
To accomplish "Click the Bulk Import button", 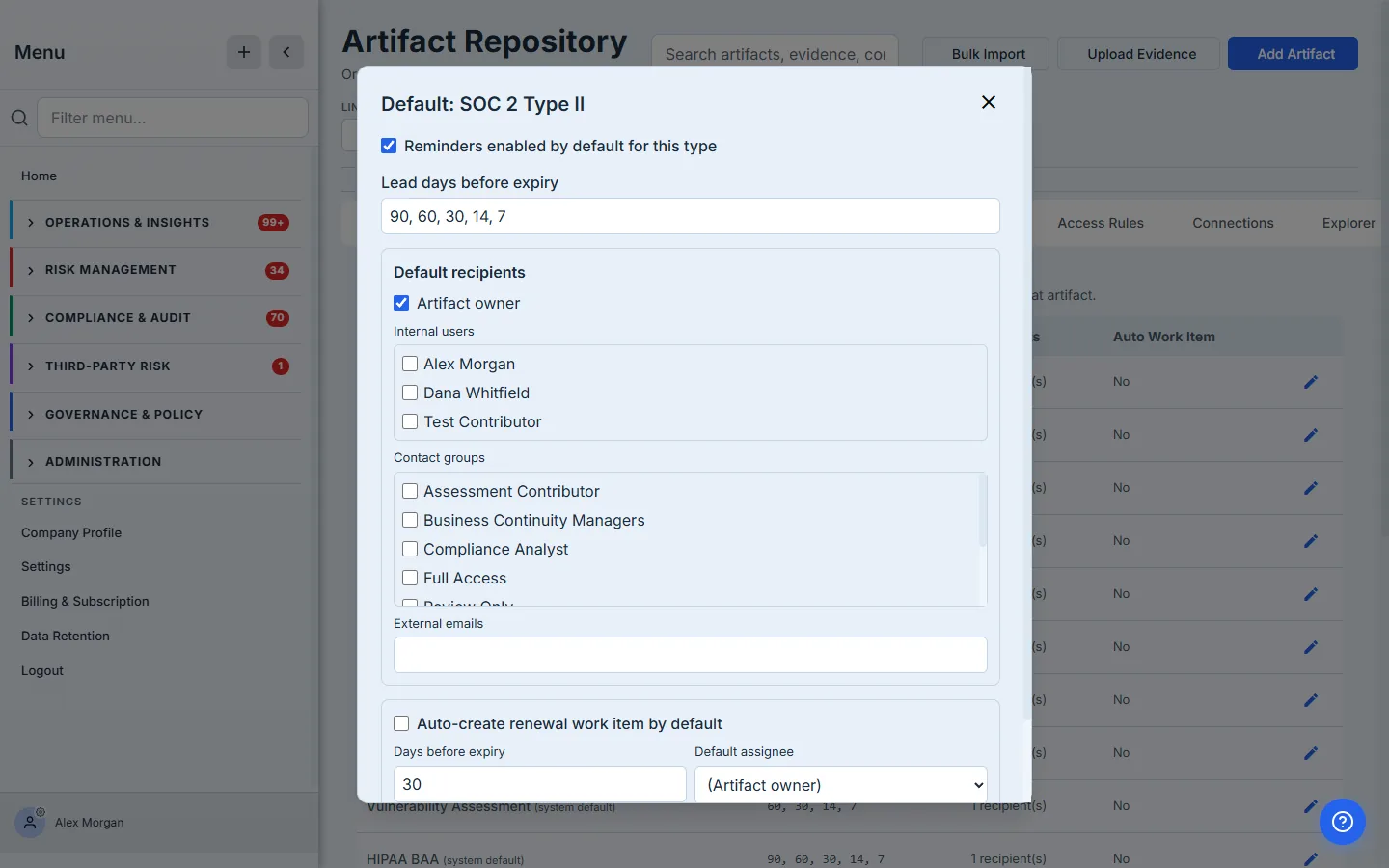I will tap(988, 54).
